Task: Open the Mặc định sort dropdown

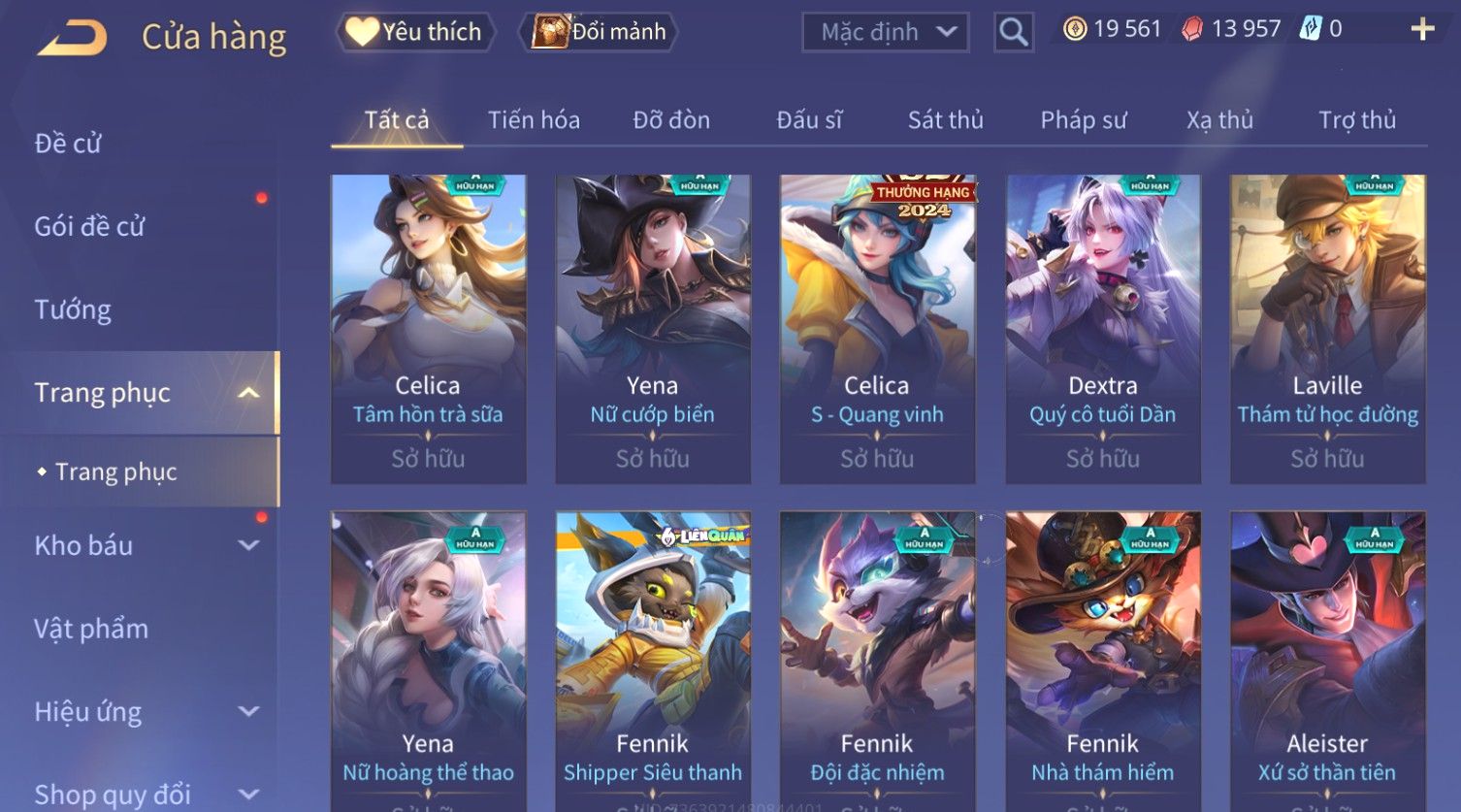Action: coord(886,32)
